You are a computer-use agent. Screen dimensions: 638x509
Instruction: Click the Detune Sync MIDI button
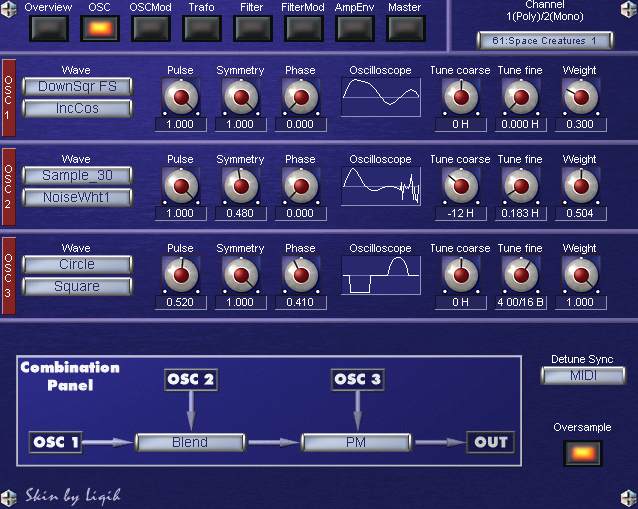(582, 375)
